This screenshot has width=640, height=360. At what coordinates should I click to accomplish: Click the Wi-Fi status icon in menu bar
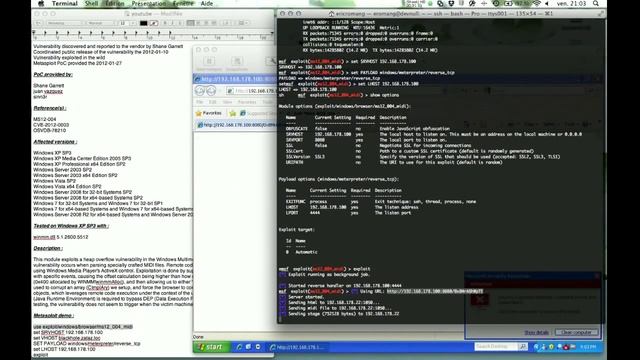(x=537, y=3)
